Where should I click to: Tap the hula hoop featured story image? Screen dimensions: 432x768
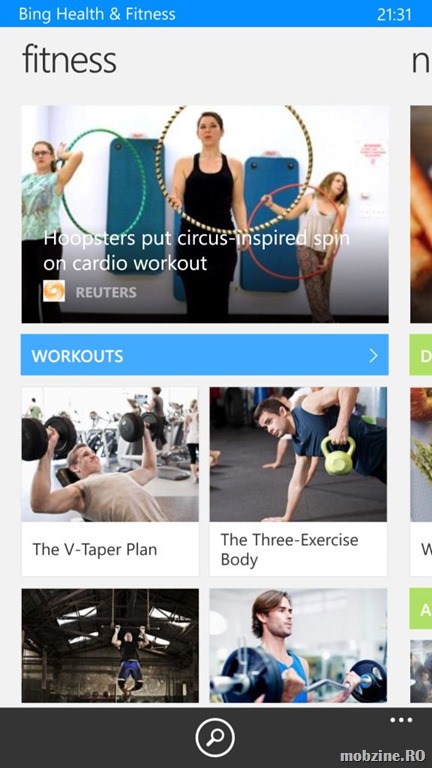(x=205, y=214)
